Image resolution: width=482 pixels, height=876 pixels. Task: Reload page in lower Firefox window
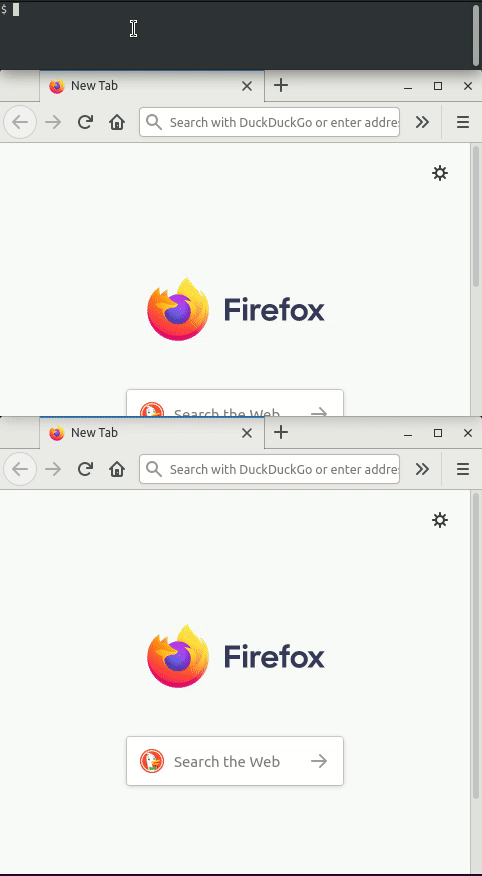(85, 468)
